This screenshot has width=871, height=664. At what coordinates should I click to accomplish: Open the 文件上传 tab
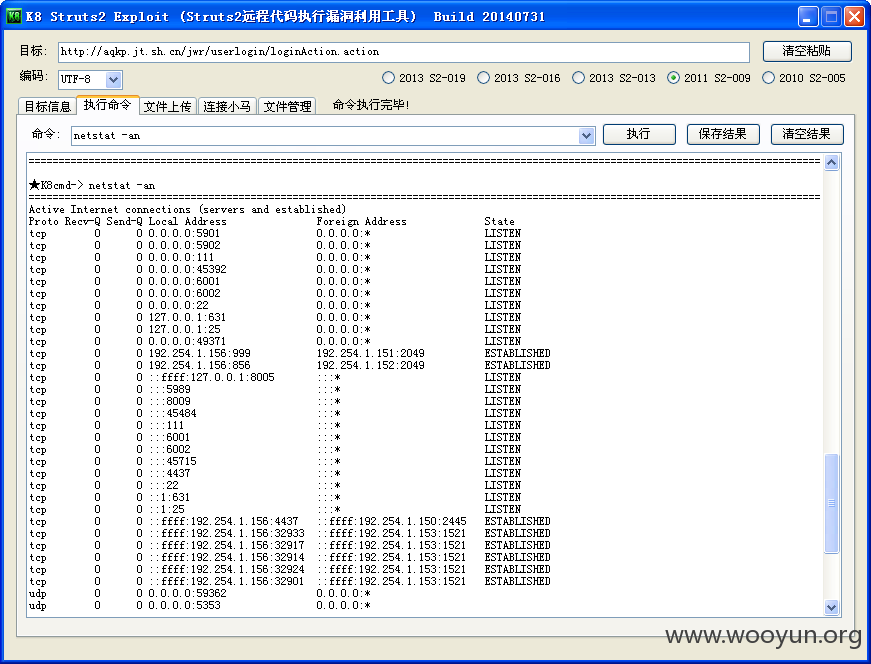[167, 106]
